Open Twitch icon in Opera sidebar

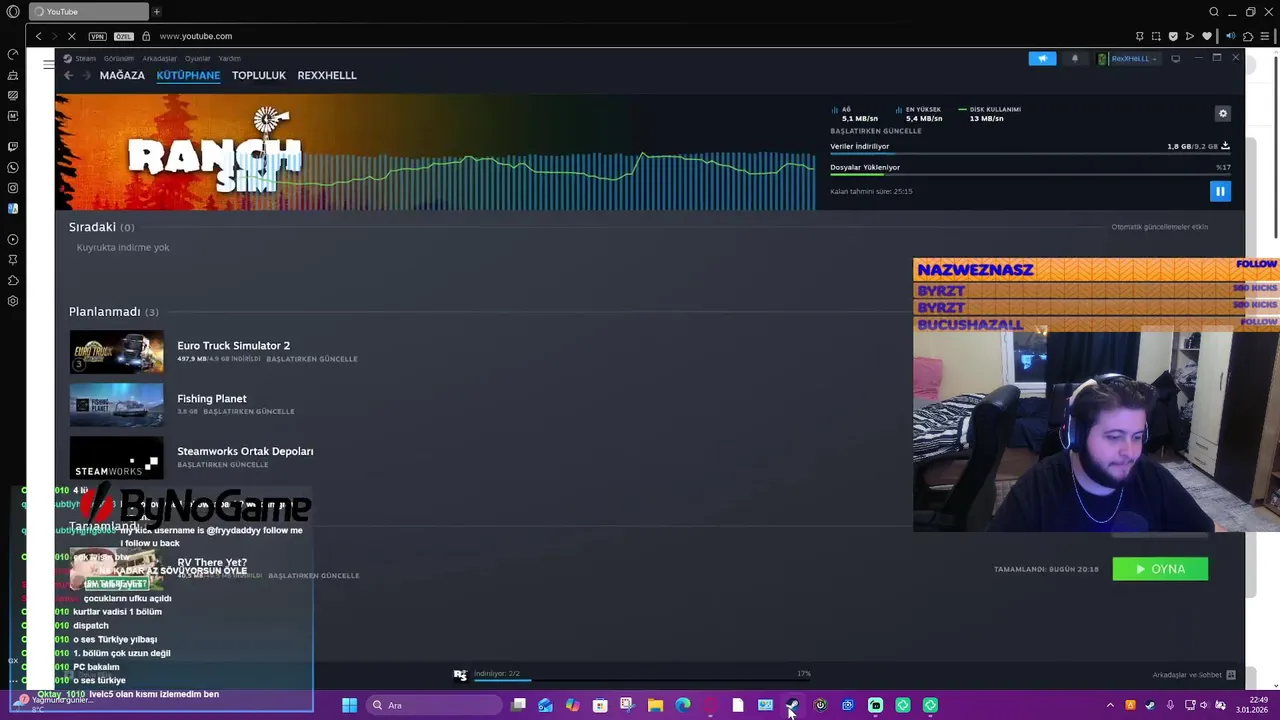(x=13, y=146)
